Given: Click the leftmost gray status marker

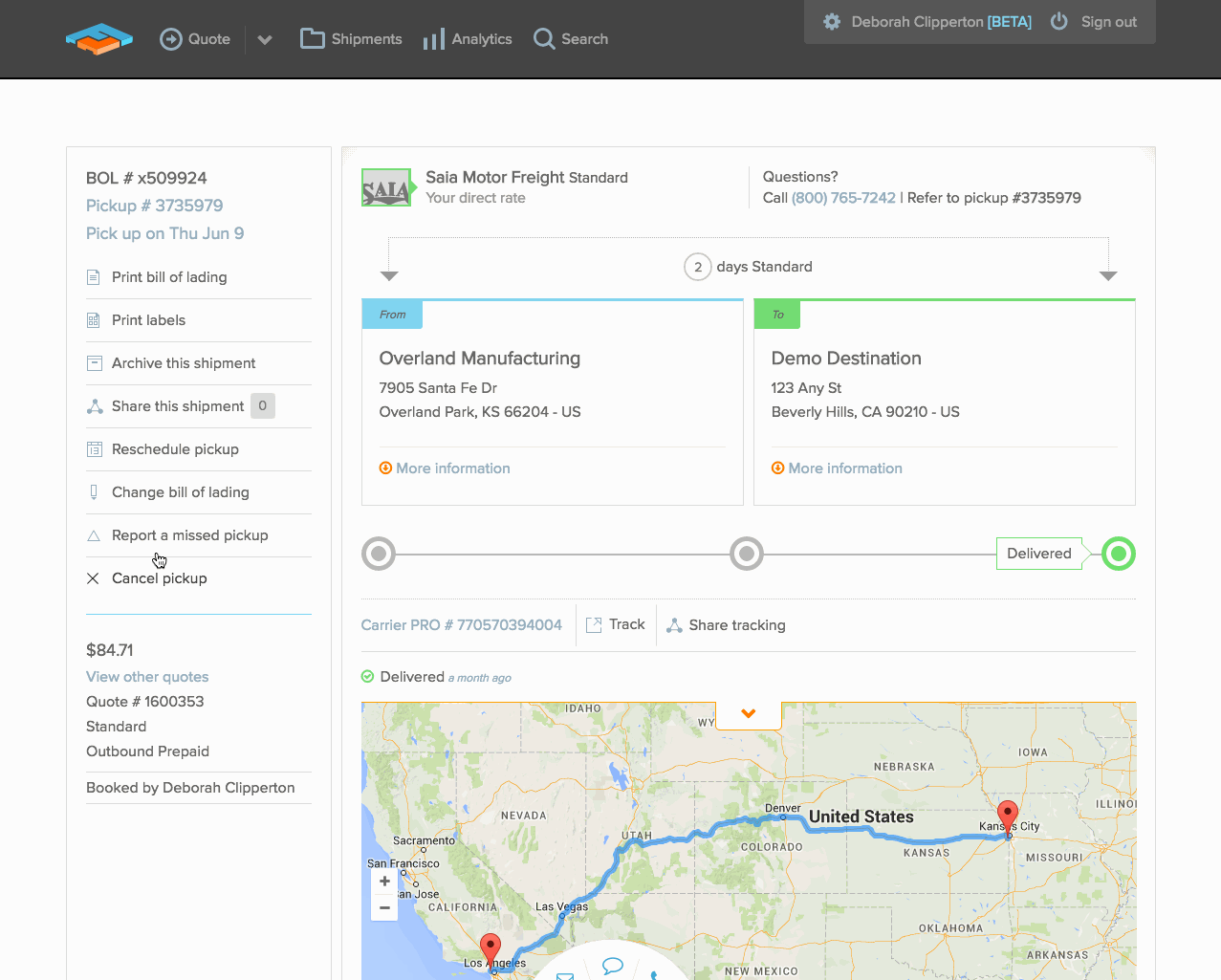Looking at the screenshot, I should (x=379, y=554).
